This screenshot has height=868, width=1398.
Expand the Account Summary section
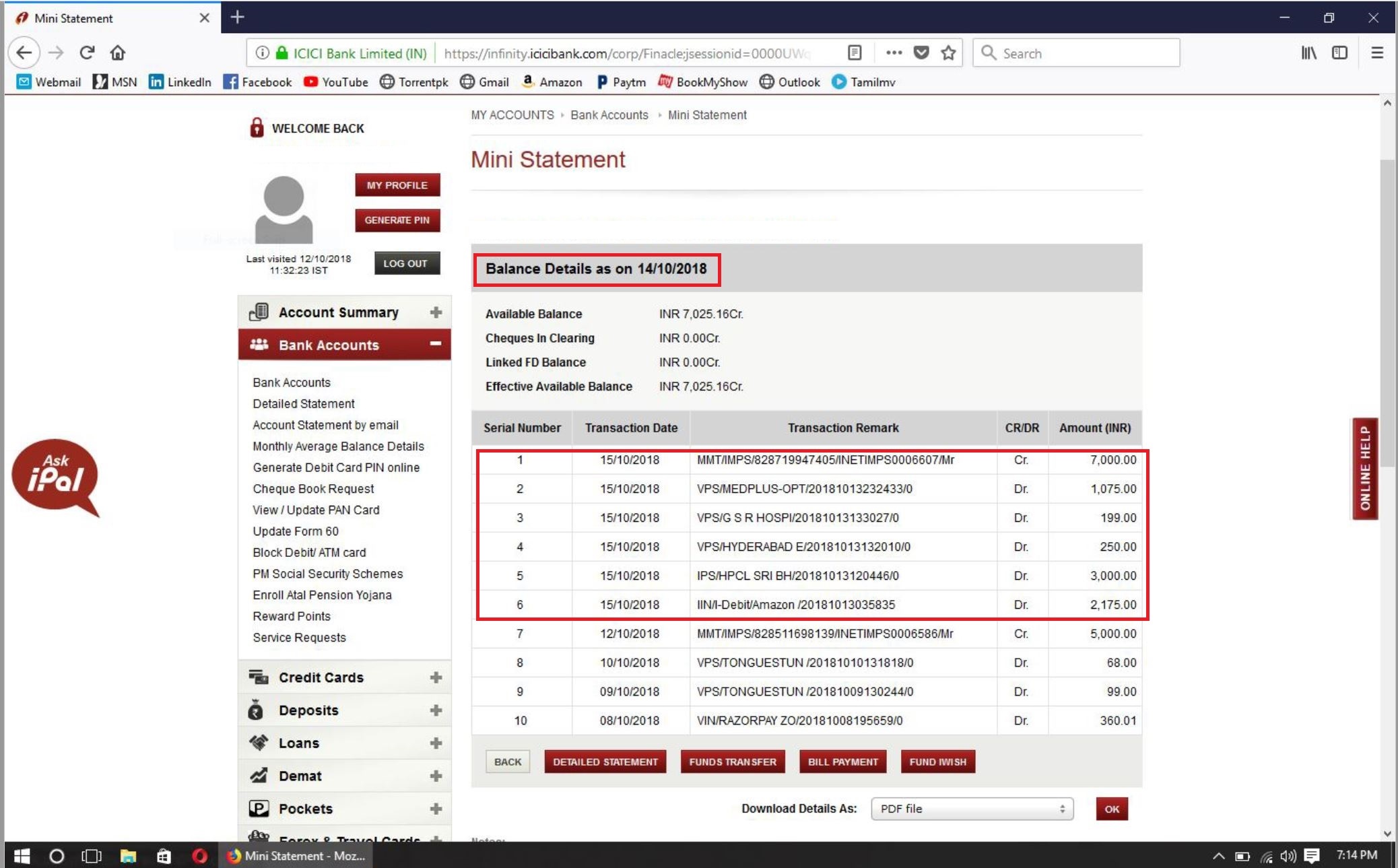point(436,312)
